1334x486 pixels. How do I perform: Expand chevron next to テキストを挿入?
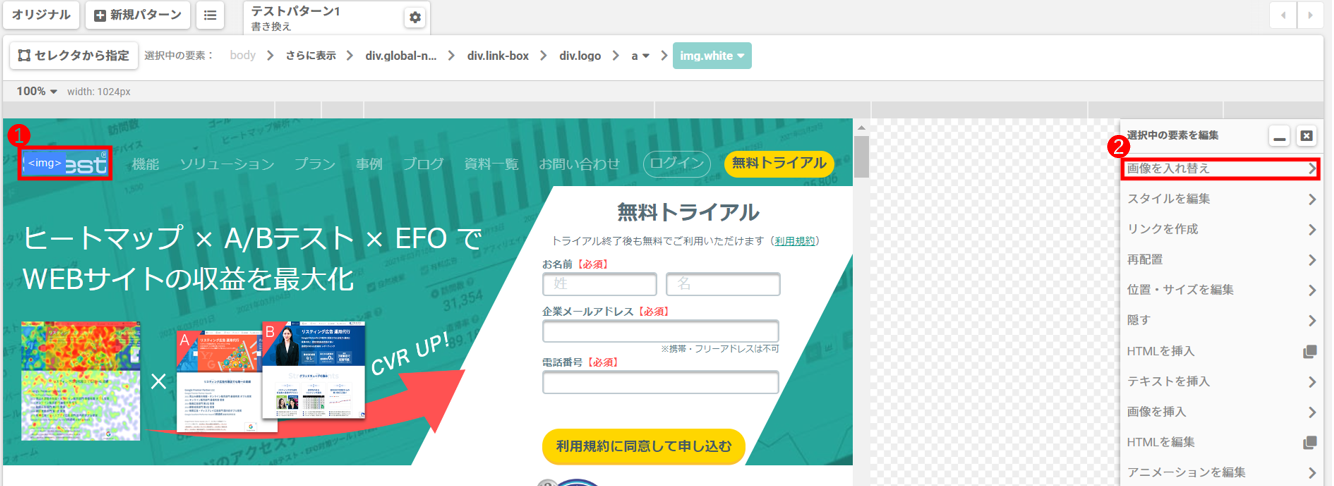tap(1311, 381)
